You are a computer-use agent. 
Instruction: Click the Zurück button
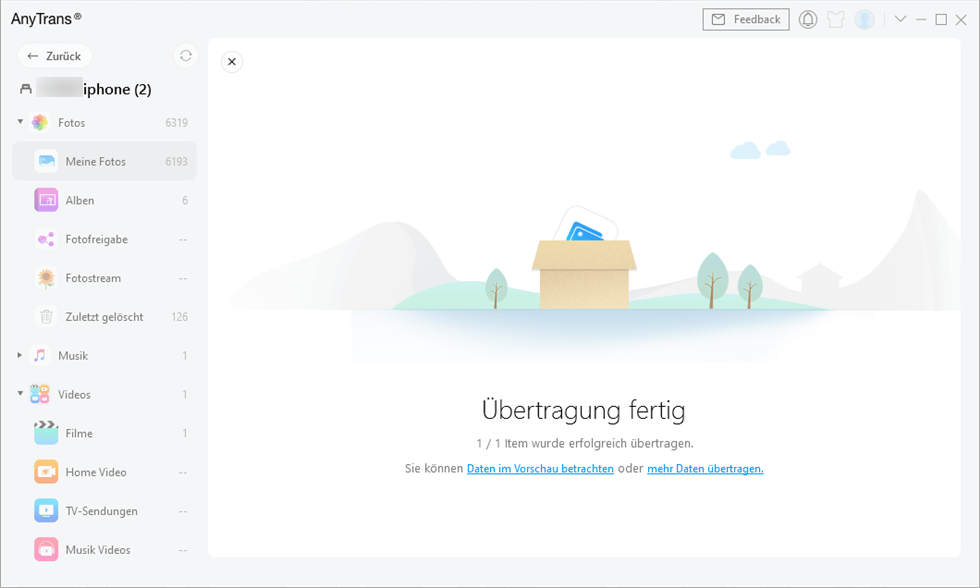point(54,56)
